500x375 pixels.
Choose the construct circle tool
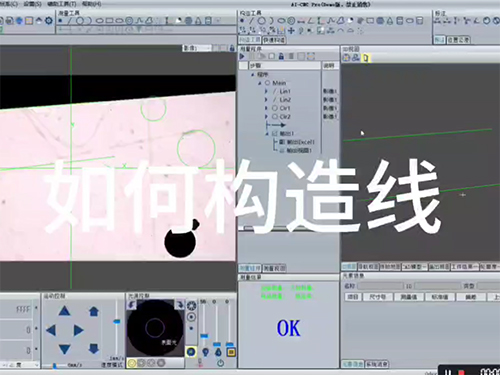point(262,21)
